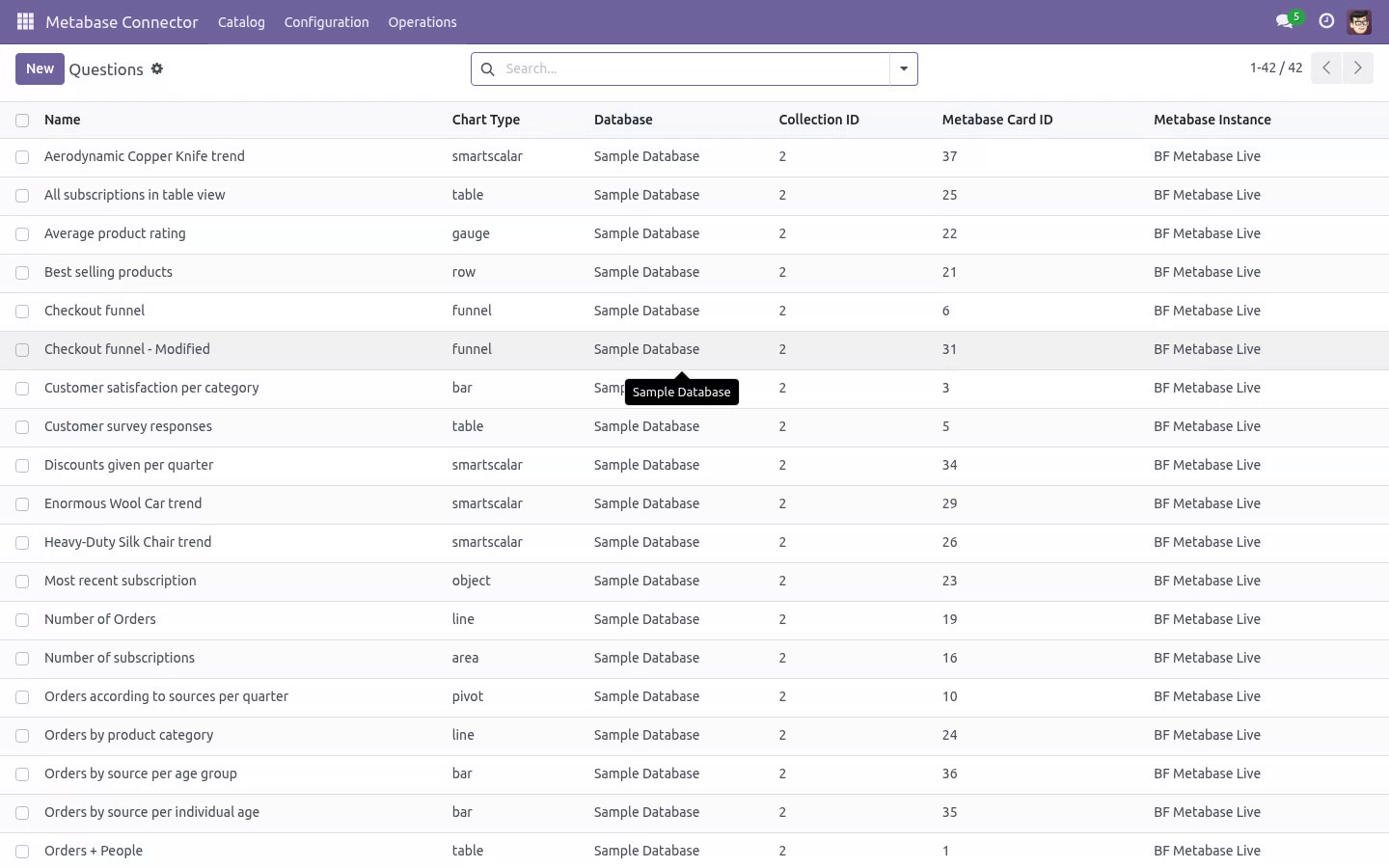Create a New question

[x=40, y=68]
